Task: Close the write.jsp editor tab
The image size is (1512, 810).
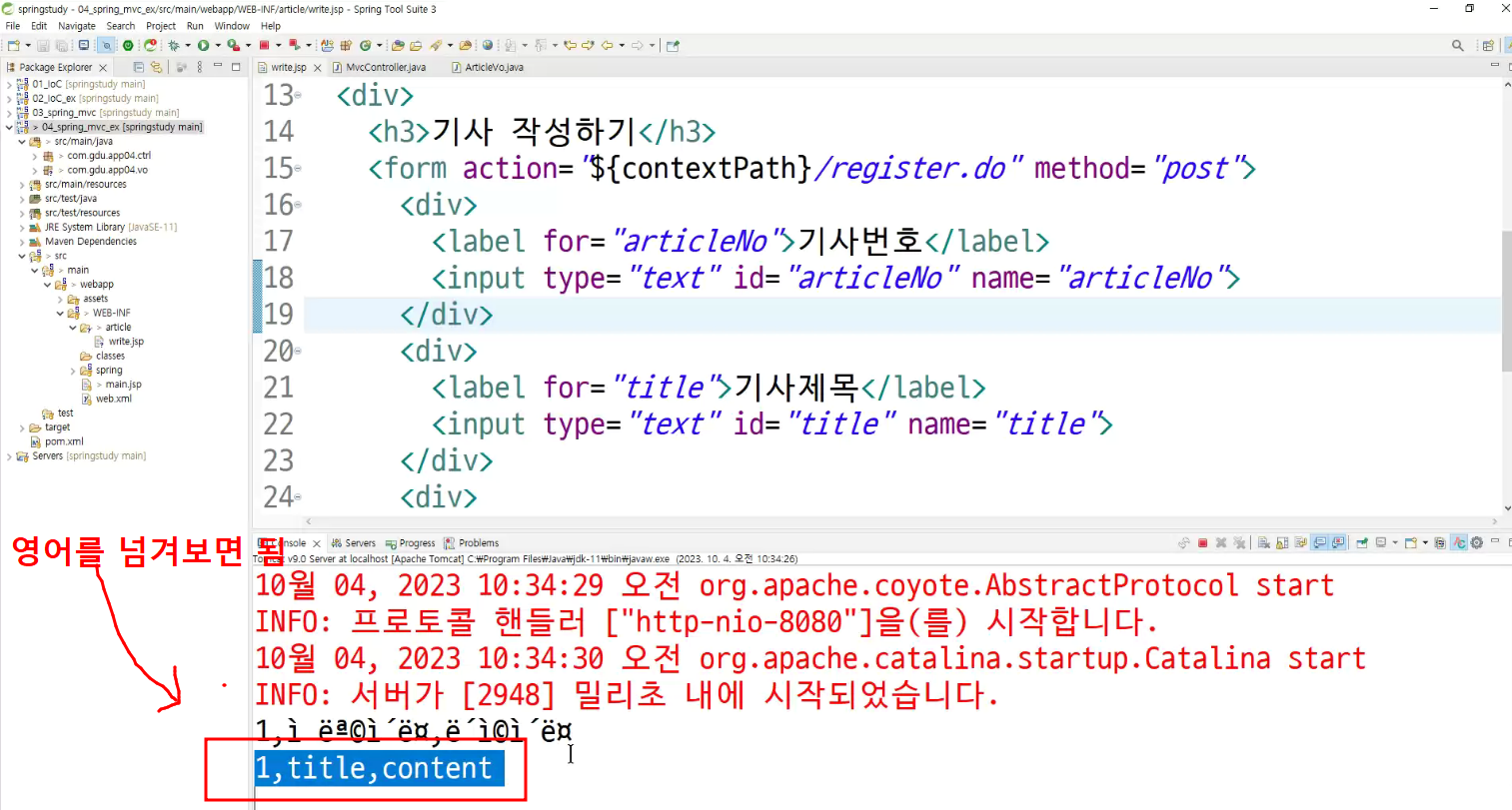Action: pos(318,68)
